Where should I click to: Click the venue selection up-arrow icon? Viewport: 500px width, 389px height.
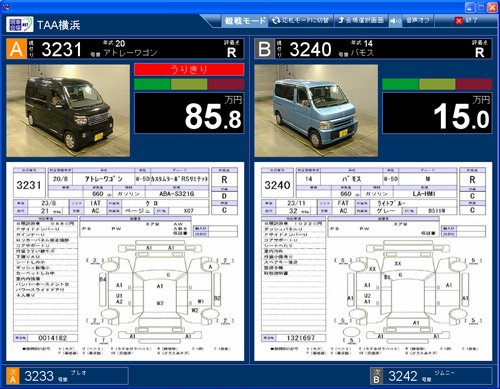point(341,21)
